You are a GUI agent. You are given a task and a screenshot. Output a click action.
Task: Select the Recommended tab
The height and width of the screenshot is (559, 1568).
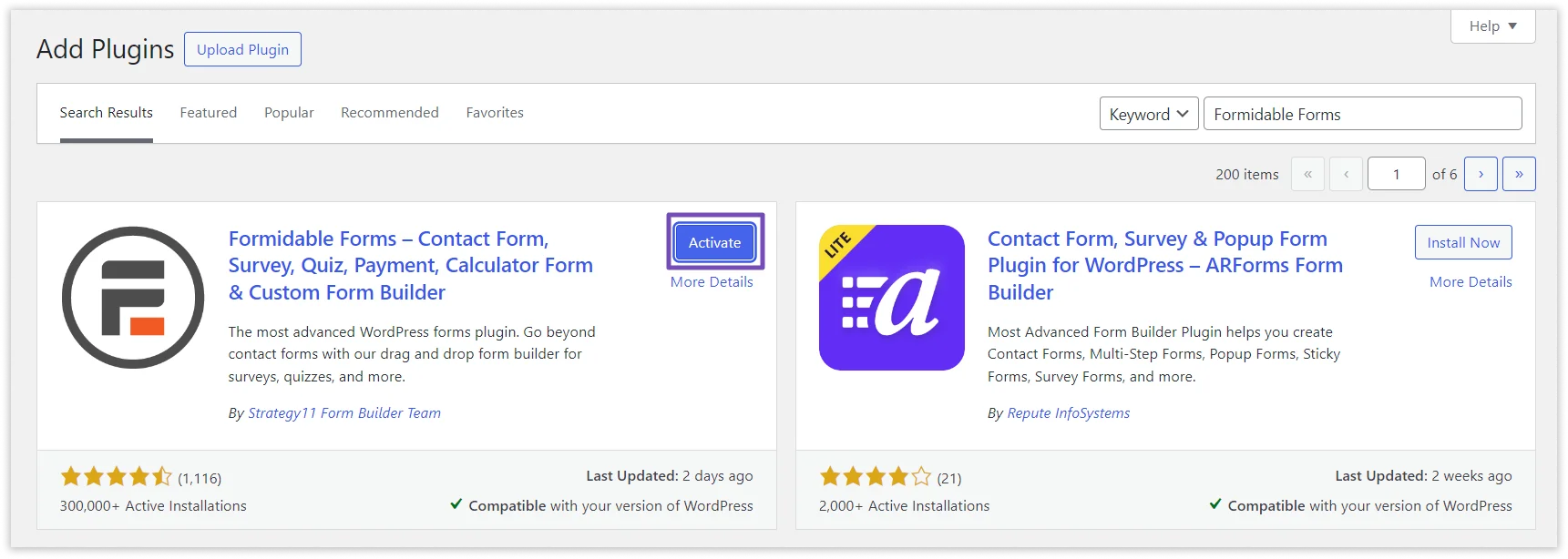(389, 113)
